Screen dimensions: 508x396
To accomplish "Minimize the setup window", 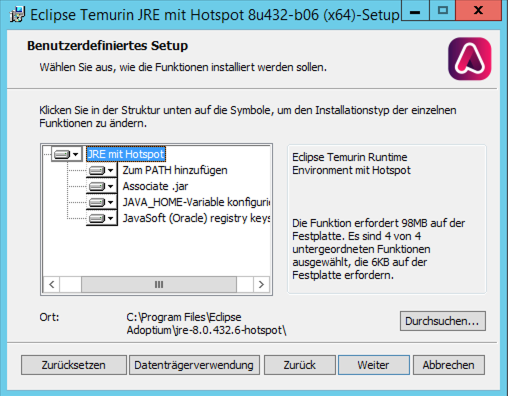I will click(415, 11).
